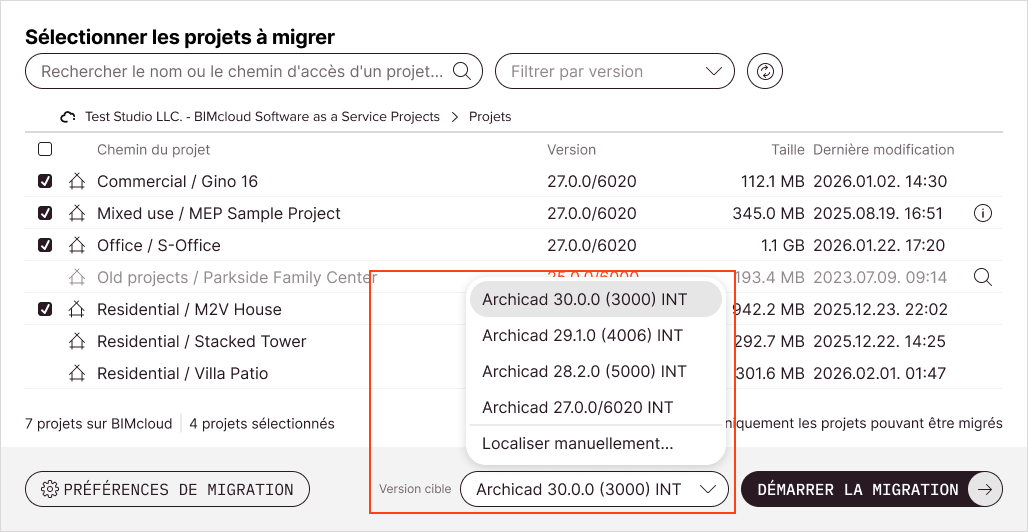The image size is (1028, 532).
Task: Open Test Studio LLC. BIMcloud breadcrumb link
Action: tap(262, 117)
